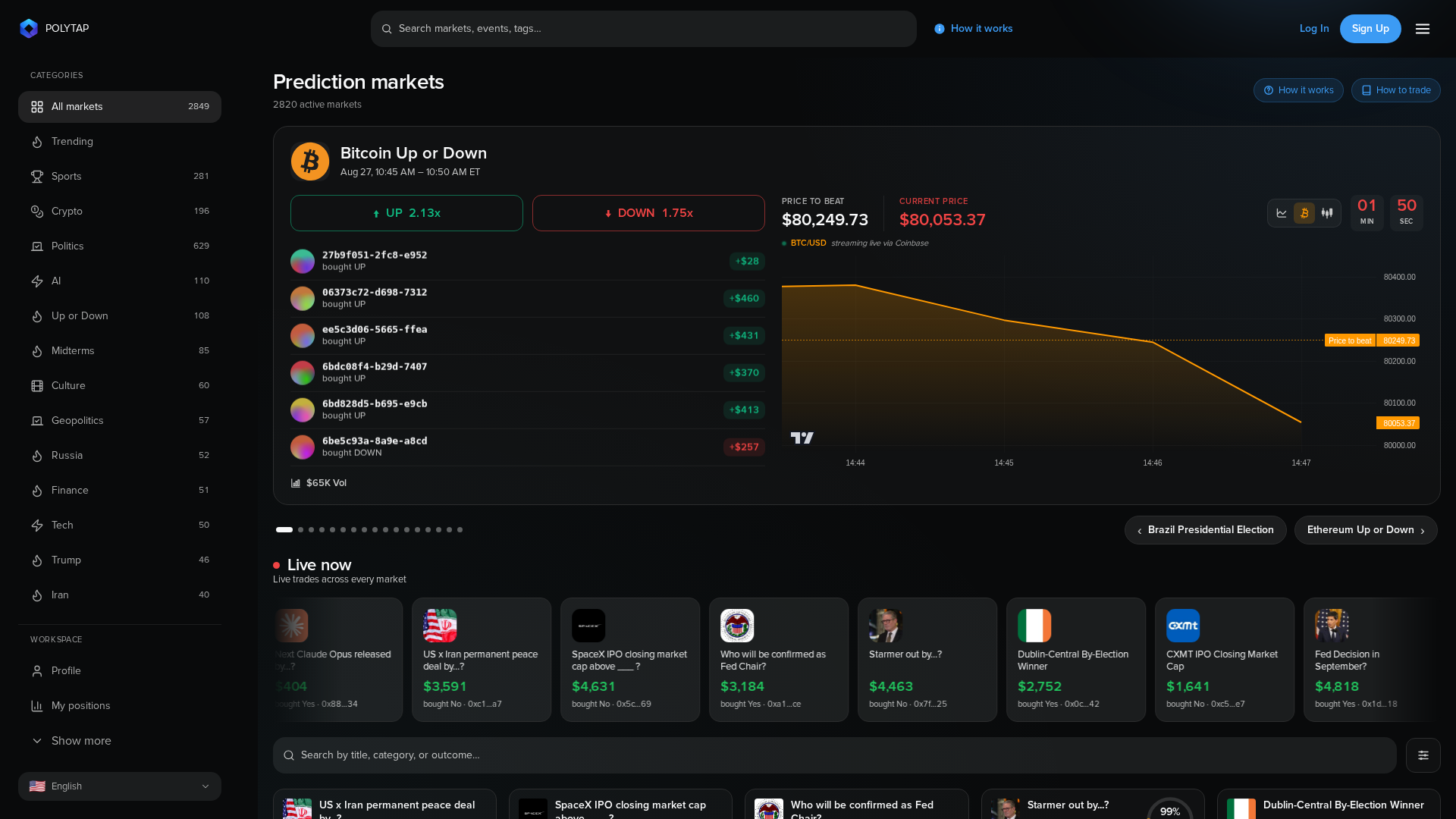Open the Russia category
This screenshot has height=819, width=1456.
click(120, 456)
